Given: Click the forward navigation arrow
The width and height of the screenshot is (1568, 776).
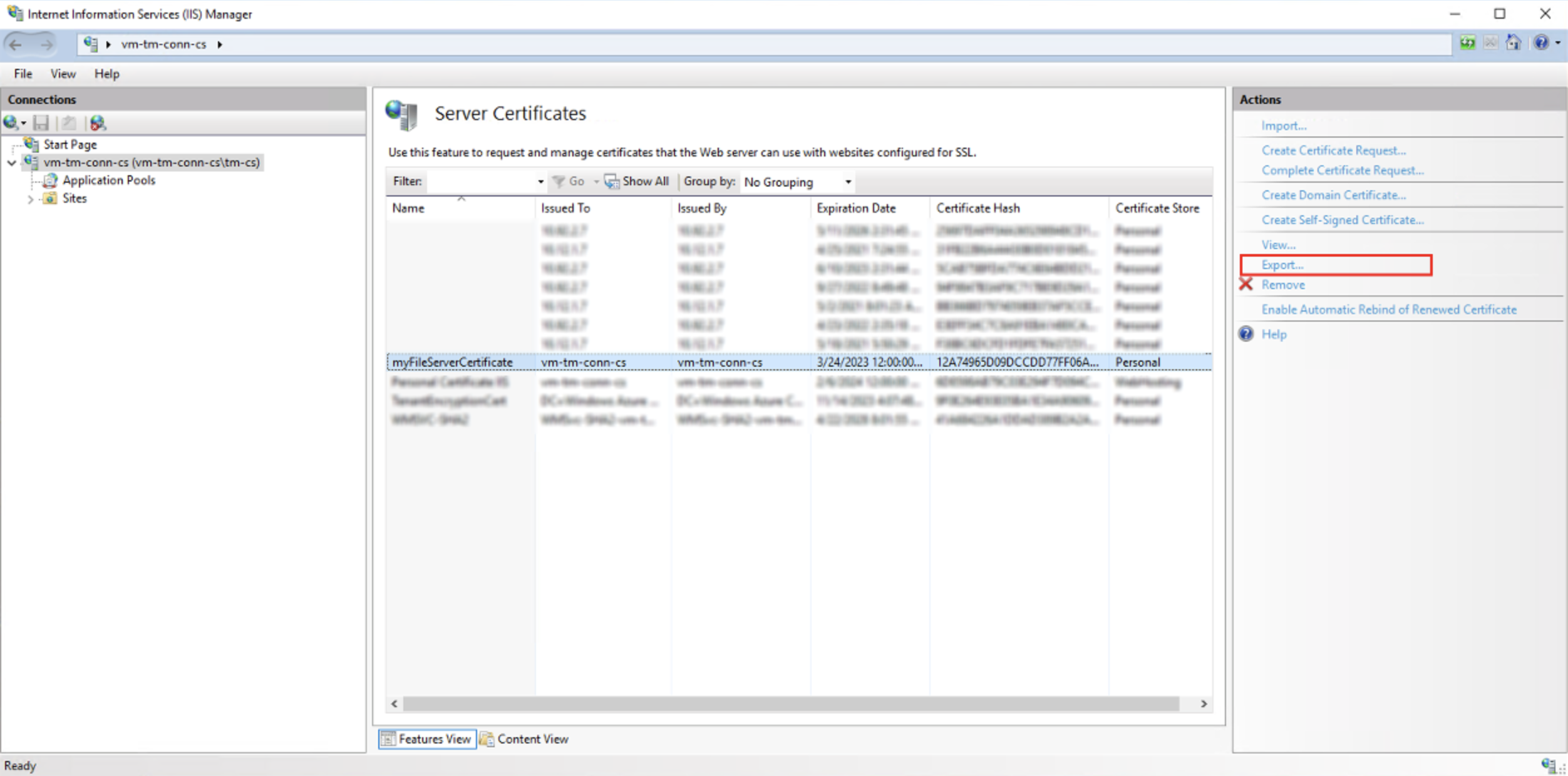Looking at the screenshot, I should tap(48, 44).
